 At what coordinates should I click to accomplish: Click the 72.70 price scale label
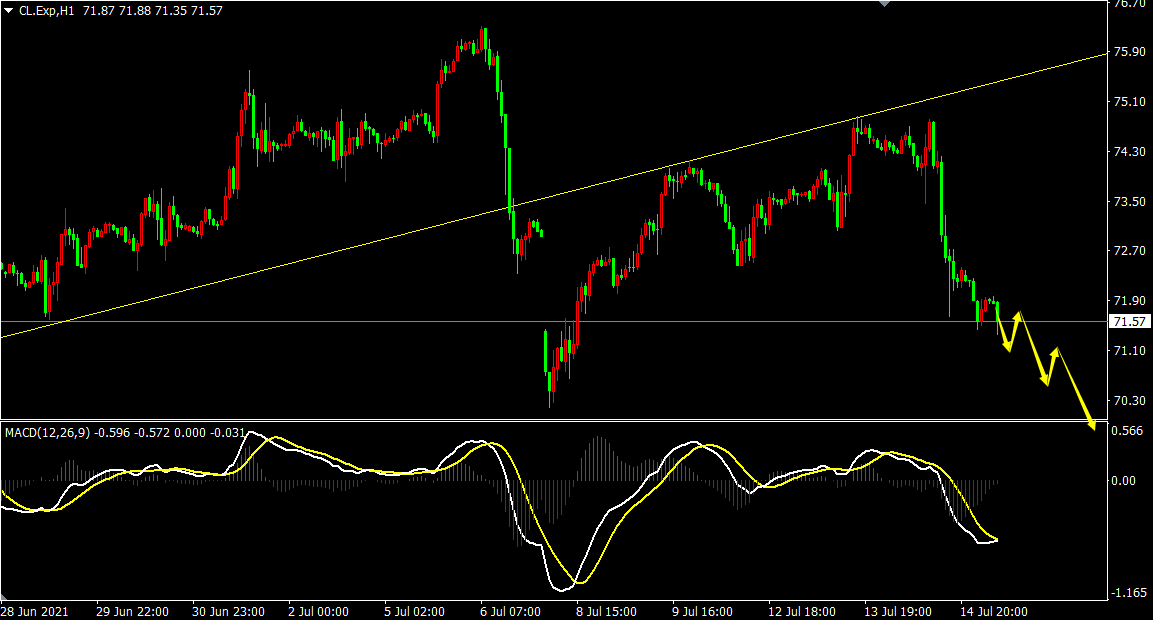[1129, 251]
